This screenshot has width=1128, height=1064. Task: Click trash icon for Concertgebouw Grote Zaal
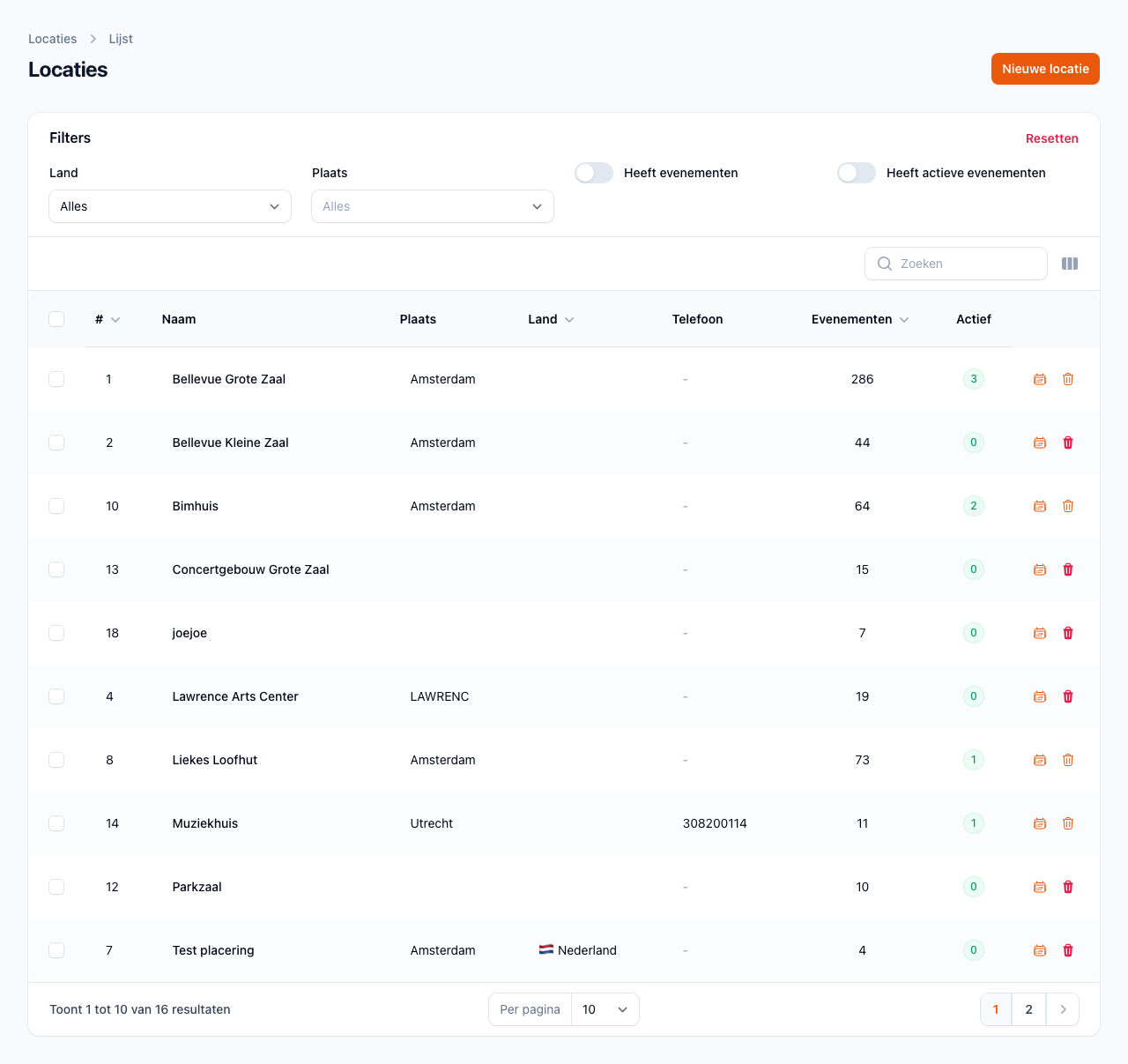coord(1068,569)
